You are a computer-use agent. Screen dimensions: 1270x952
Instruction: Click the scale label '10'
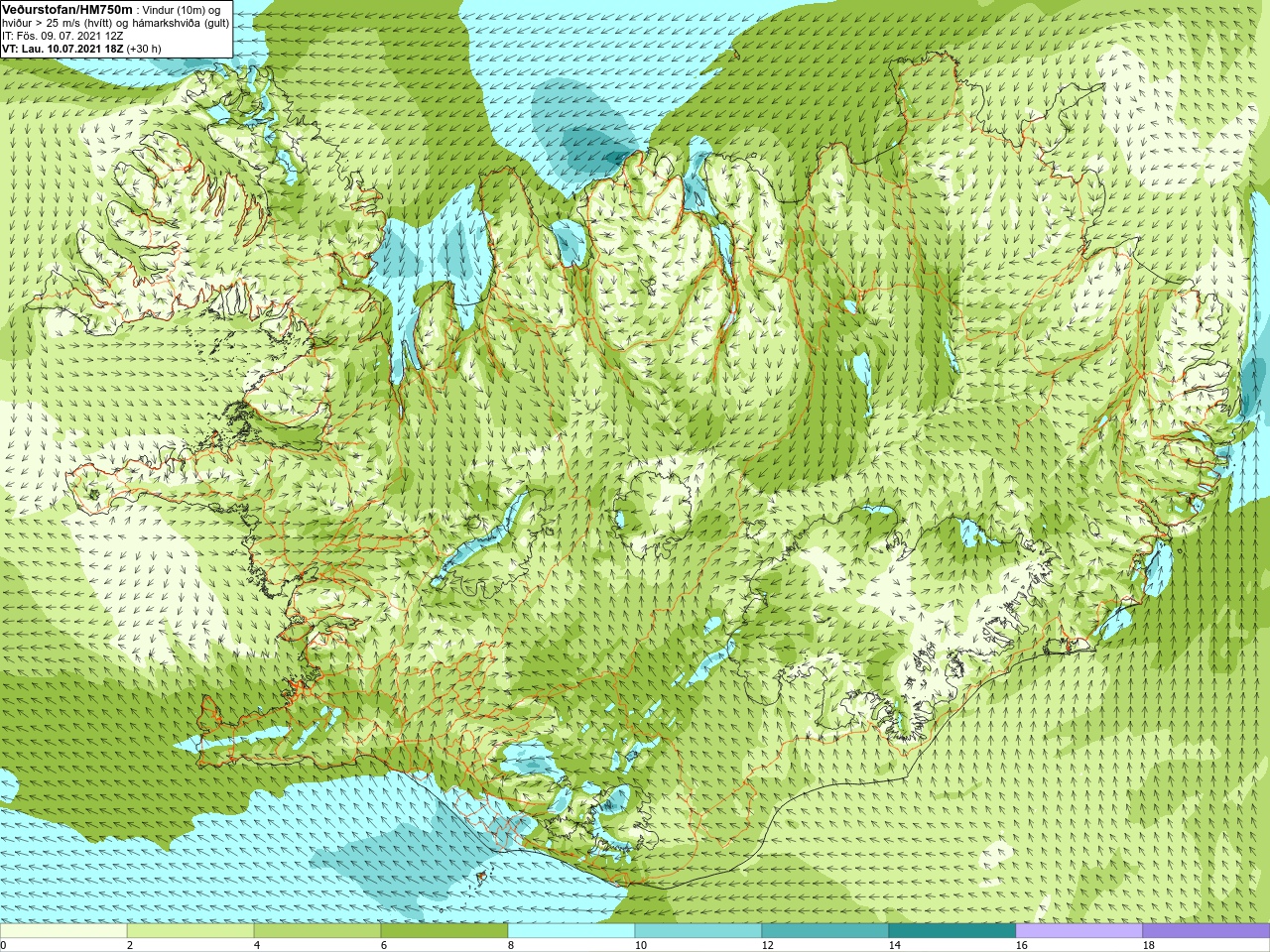click(x=640, y=946)
